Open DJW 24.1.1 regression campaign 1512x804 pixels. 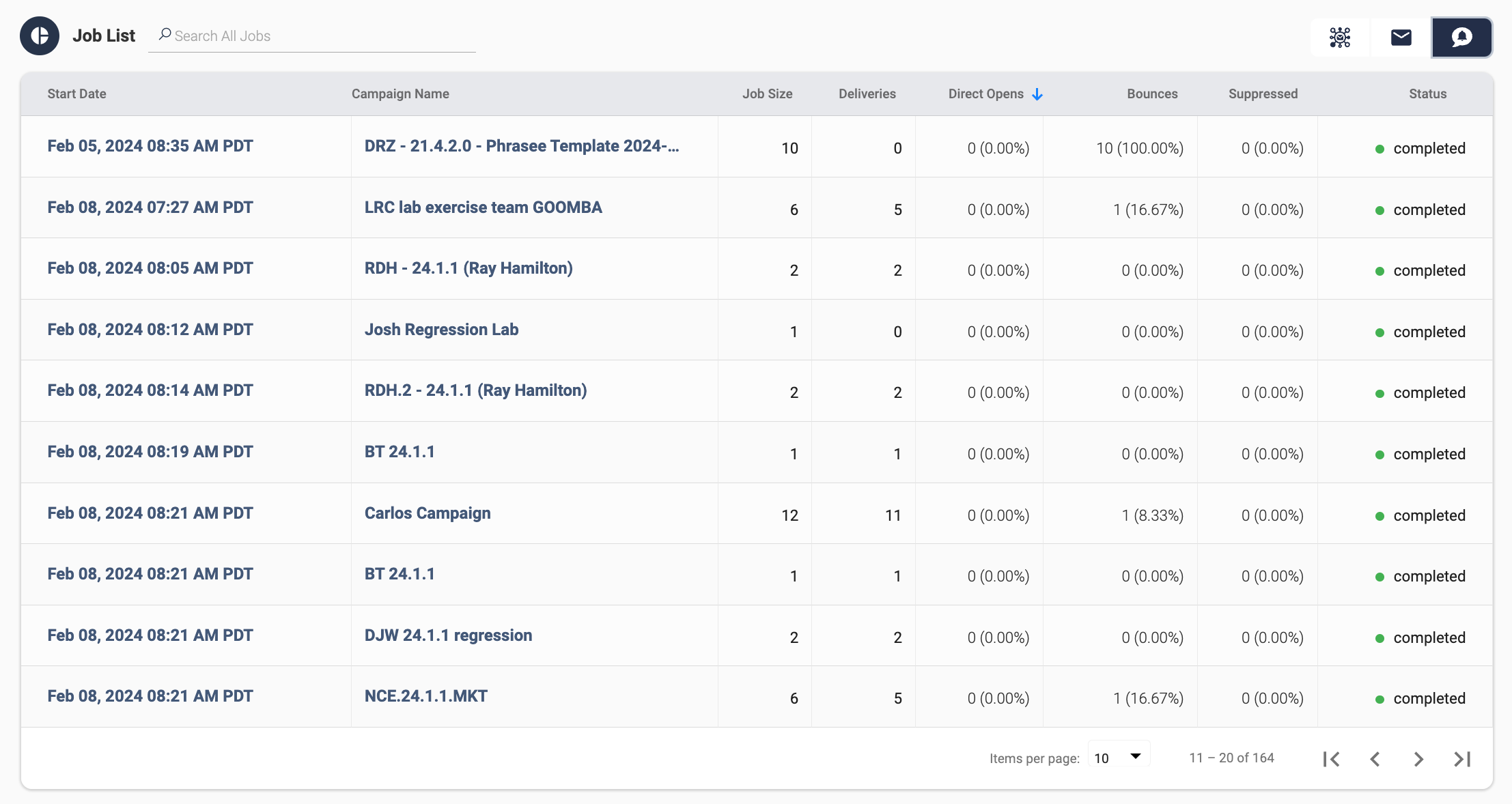point(448,635)
